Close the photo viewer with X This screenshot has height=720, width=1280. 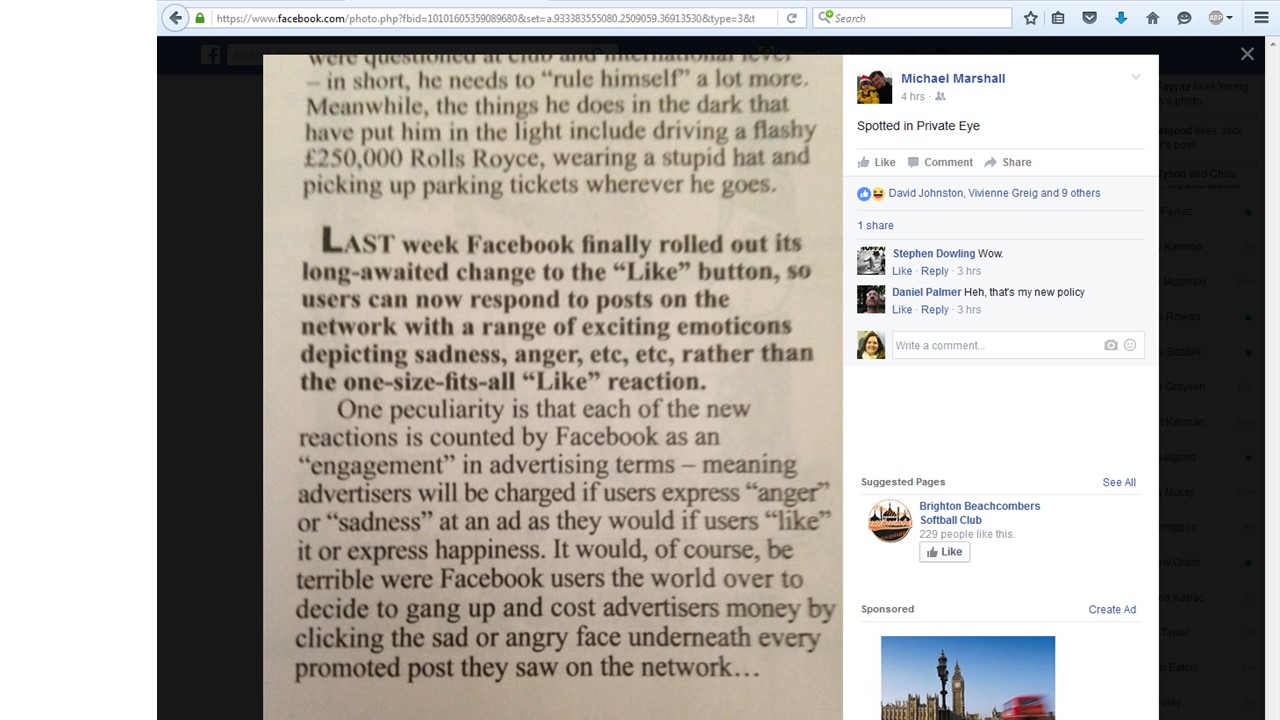point(1247,54)
